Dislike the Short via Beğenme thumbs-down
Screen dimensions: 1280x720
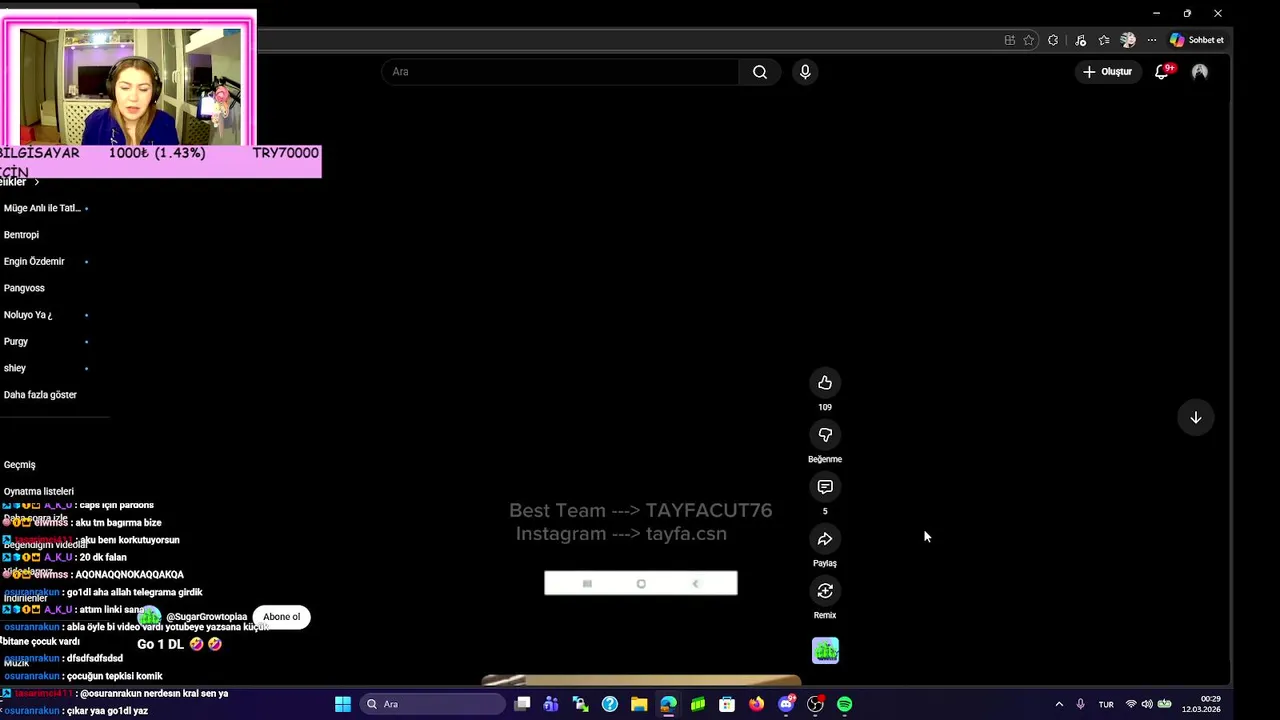click(x=825, y=435)
